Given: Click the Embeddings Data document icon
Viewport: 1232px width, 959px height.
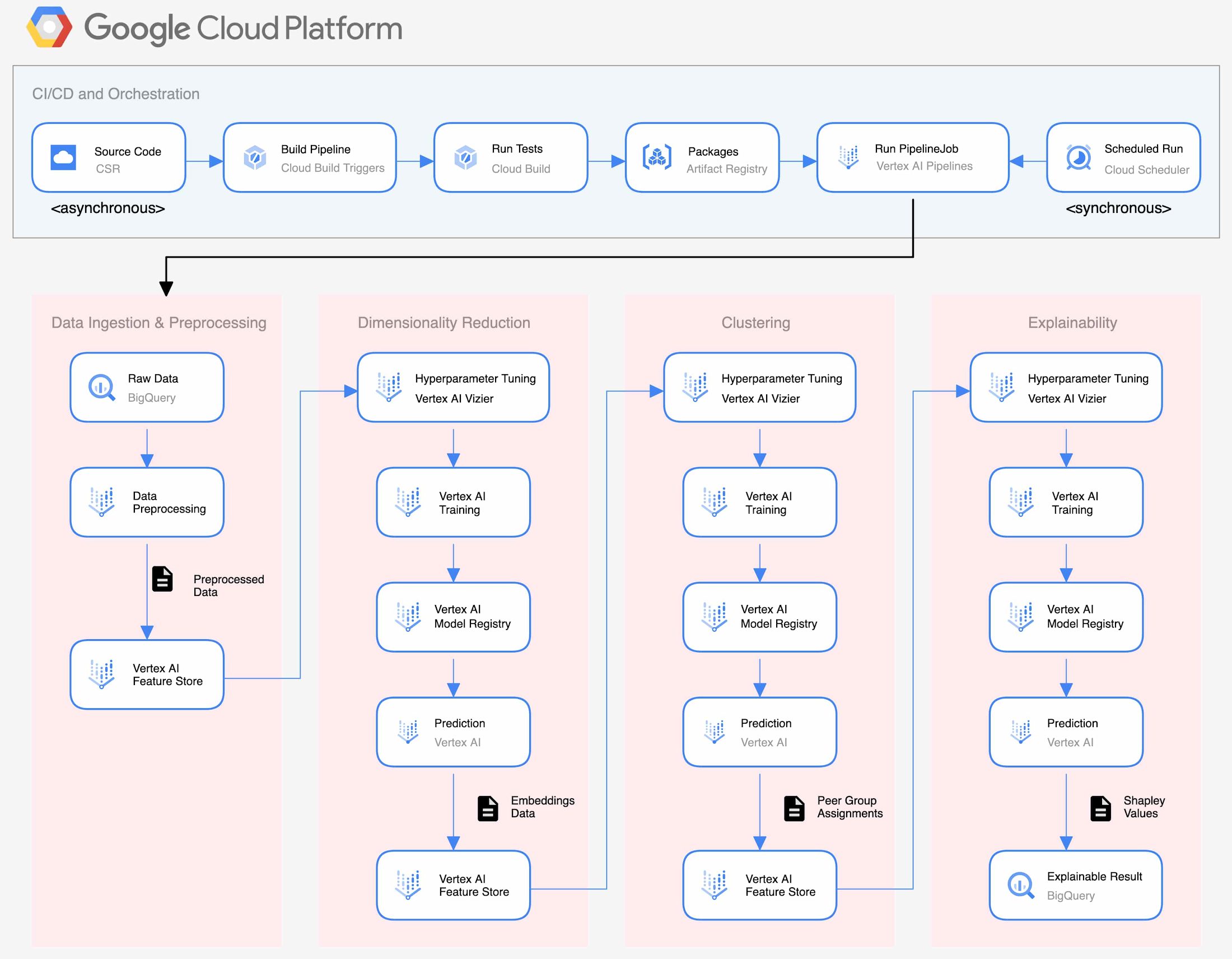Looking at the screenshot, I should click(x=488, y=808).
